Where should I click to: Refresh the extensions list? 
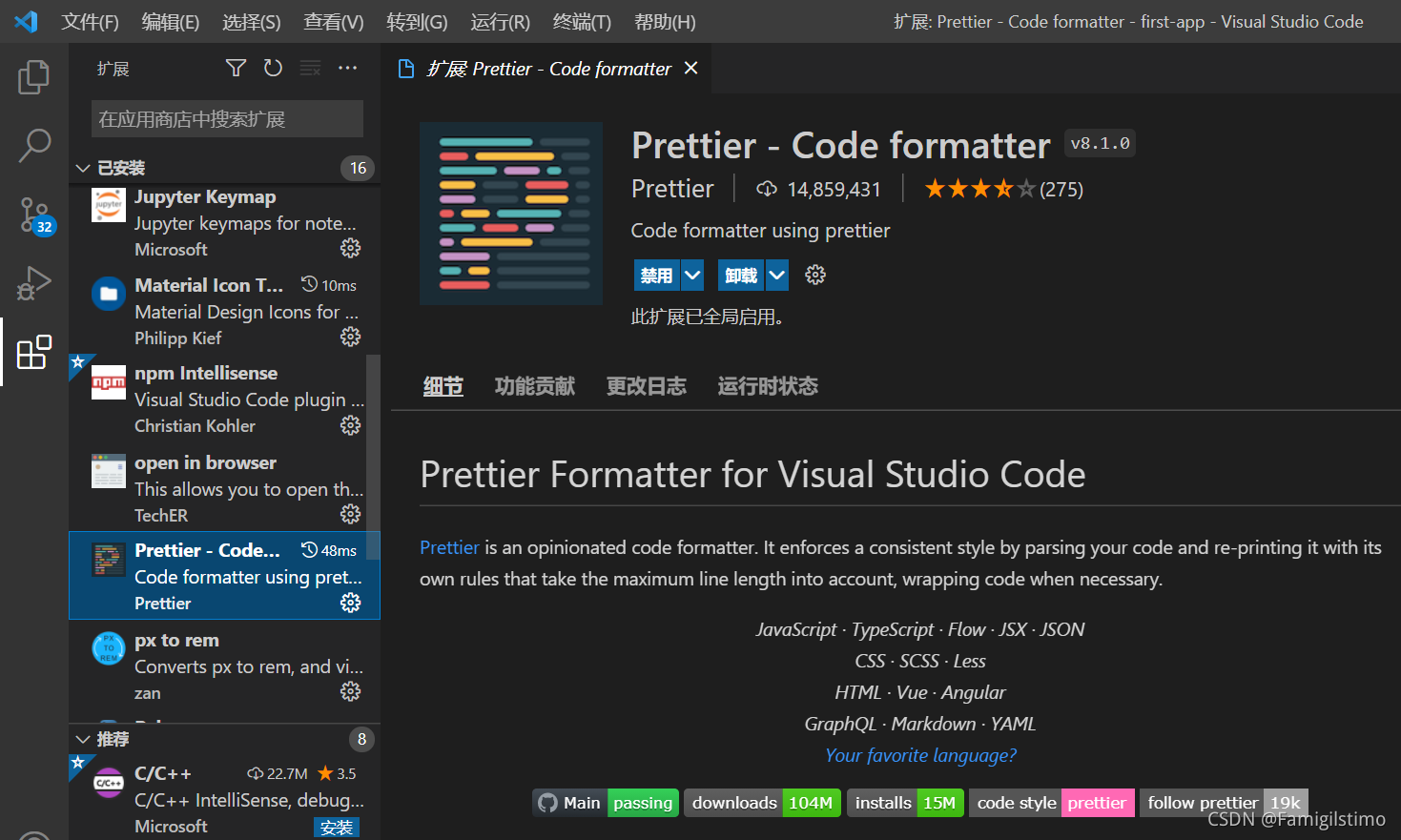[273, 68]
